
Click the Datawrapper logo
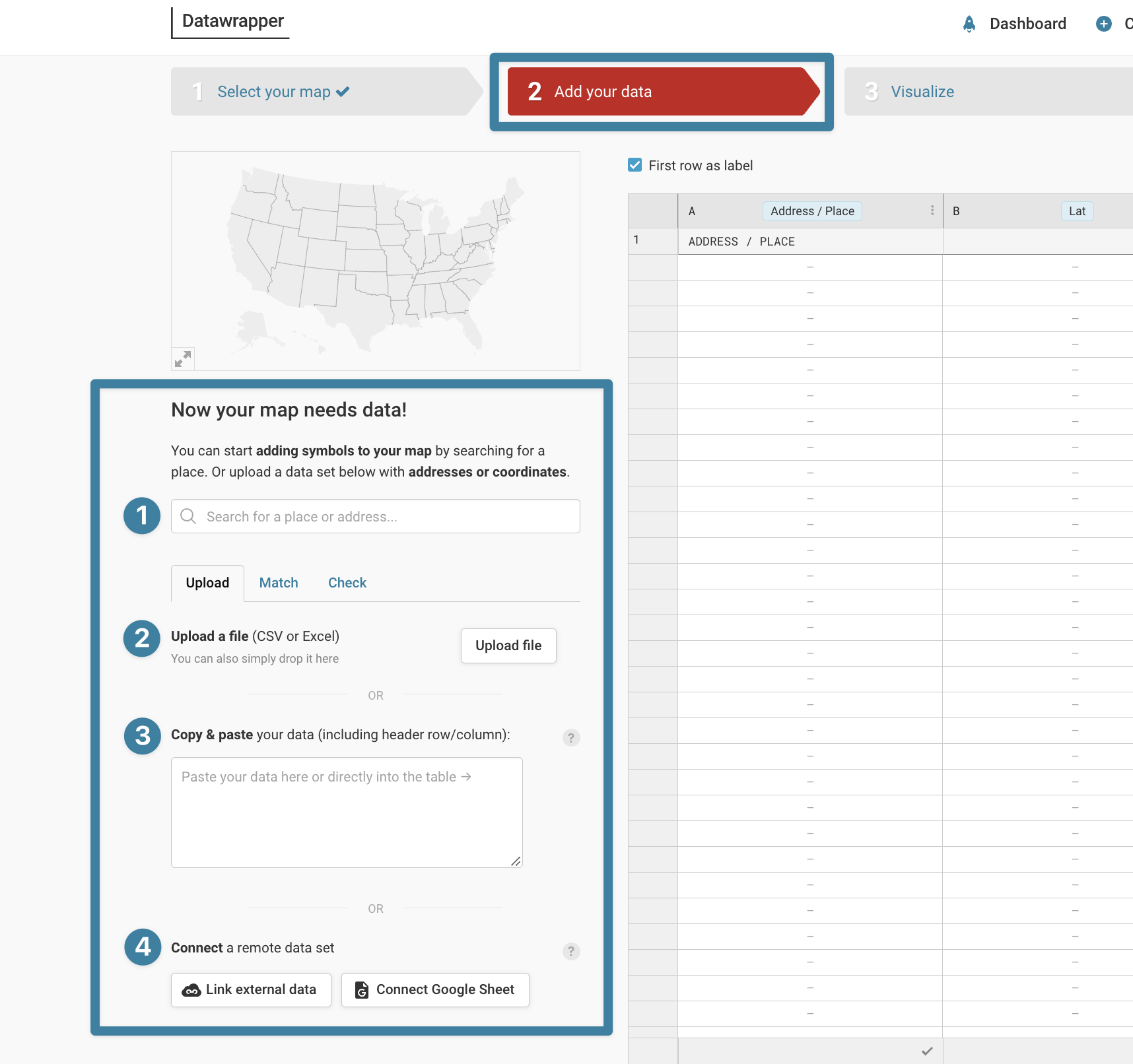230,22
